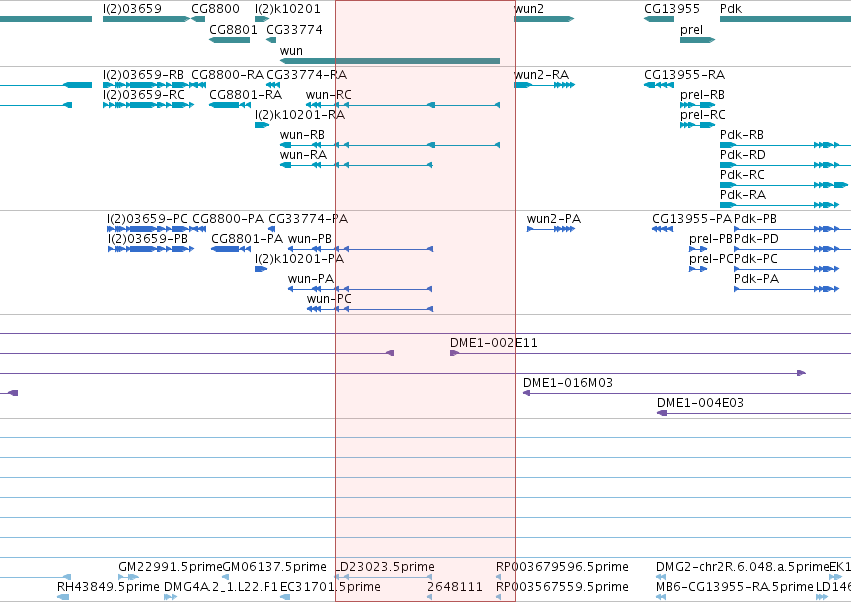Click the Pdk gene label
The image size is (851, 602).
coord(731,9)
